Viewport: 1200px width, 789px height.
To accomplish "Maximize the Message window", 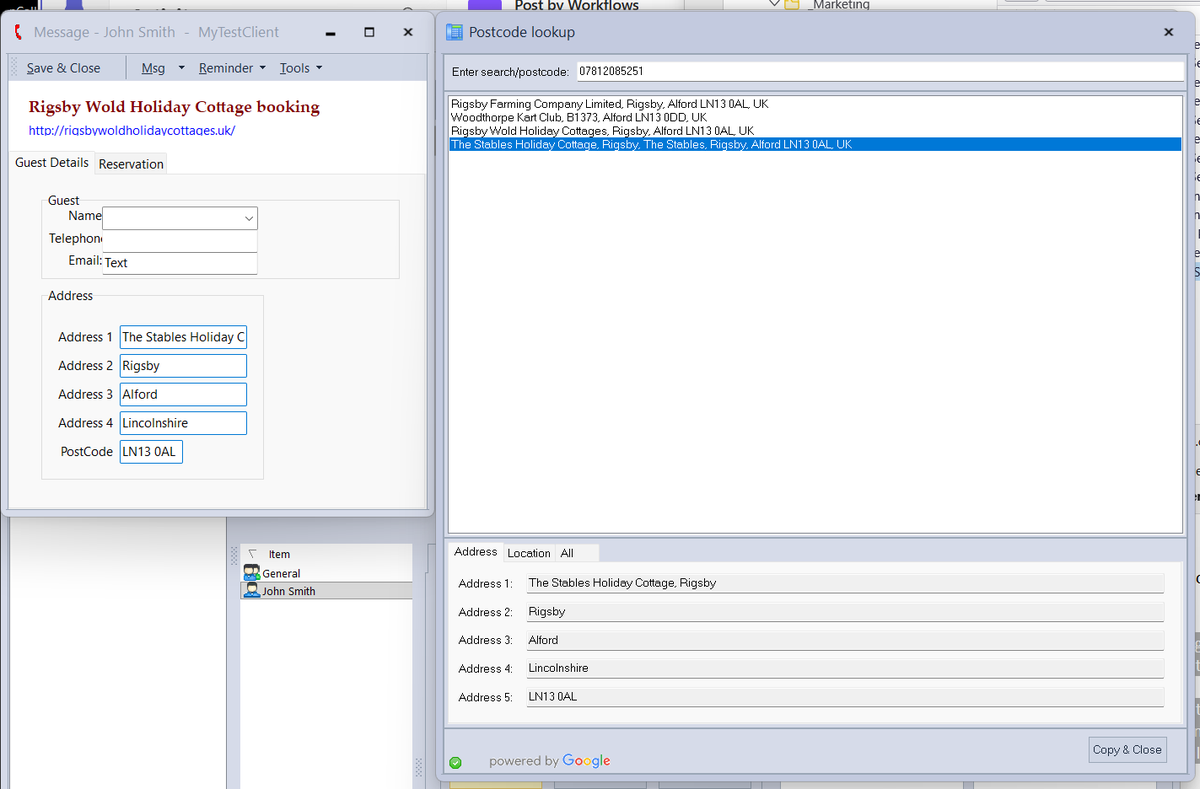I will [369, 32].
